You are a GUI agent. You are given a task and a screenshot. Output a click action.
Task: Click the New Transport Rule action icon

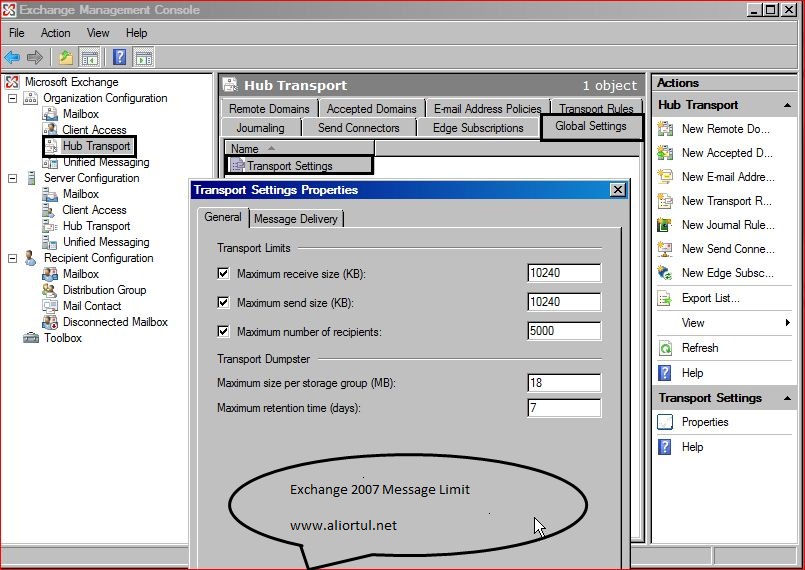tap(665, 201)
